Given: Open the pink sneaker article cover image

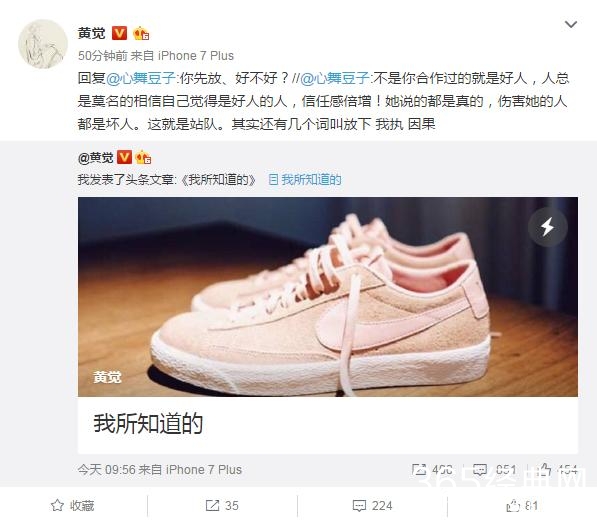Looking at the screenshot, I should 328,297.
